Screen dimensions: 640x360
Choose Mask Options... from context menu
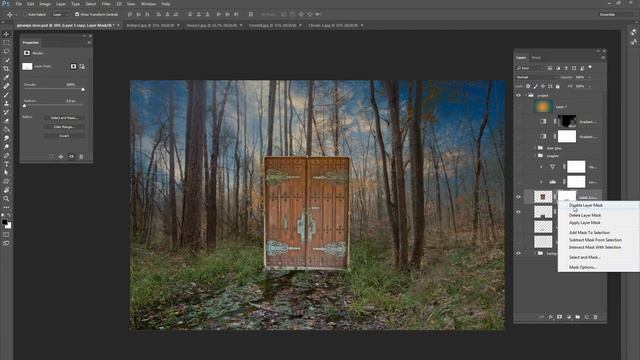pos(582,267)
